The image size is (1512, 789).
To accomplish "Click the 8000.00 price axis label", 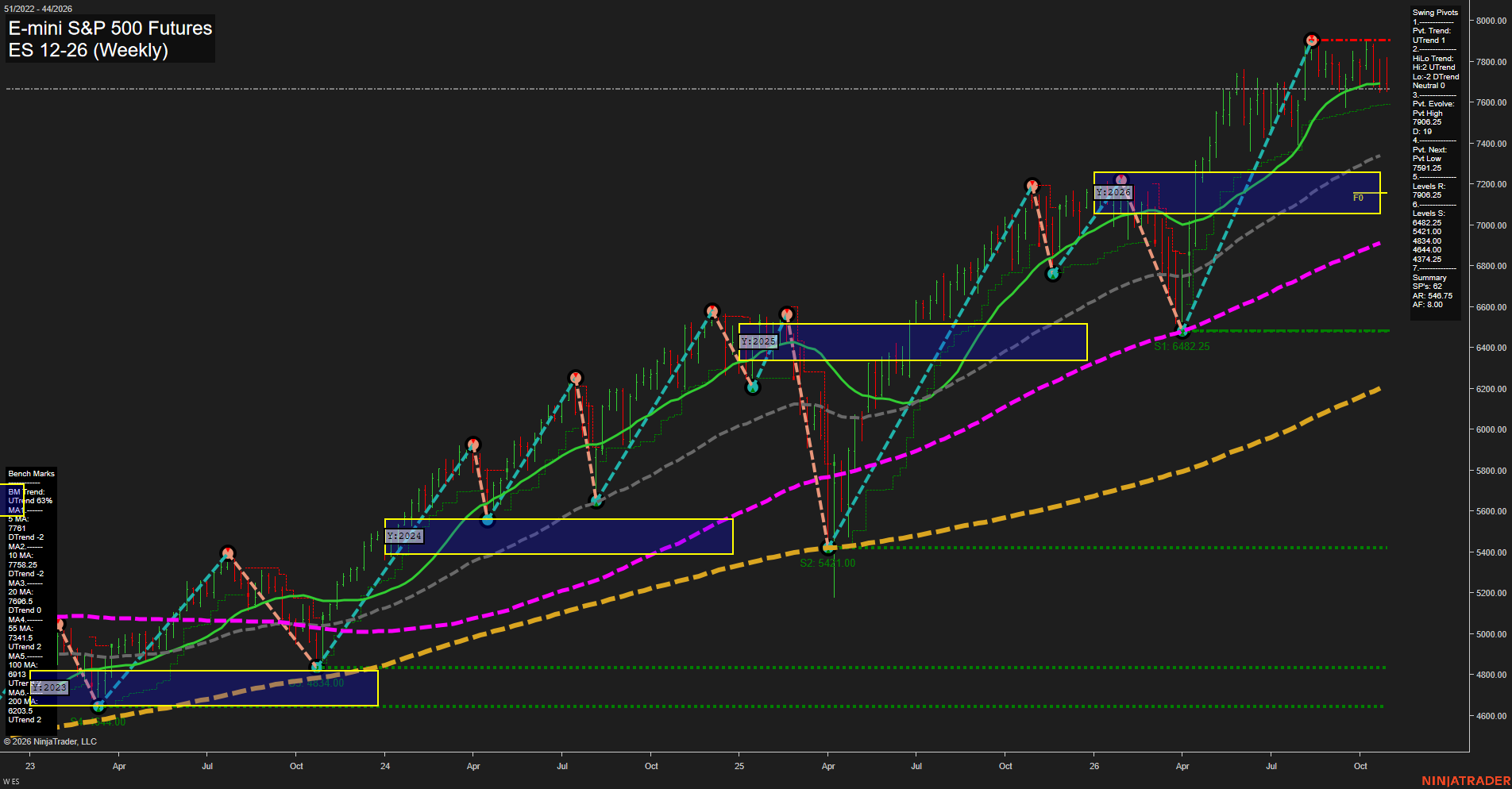I will (1491, 21).
